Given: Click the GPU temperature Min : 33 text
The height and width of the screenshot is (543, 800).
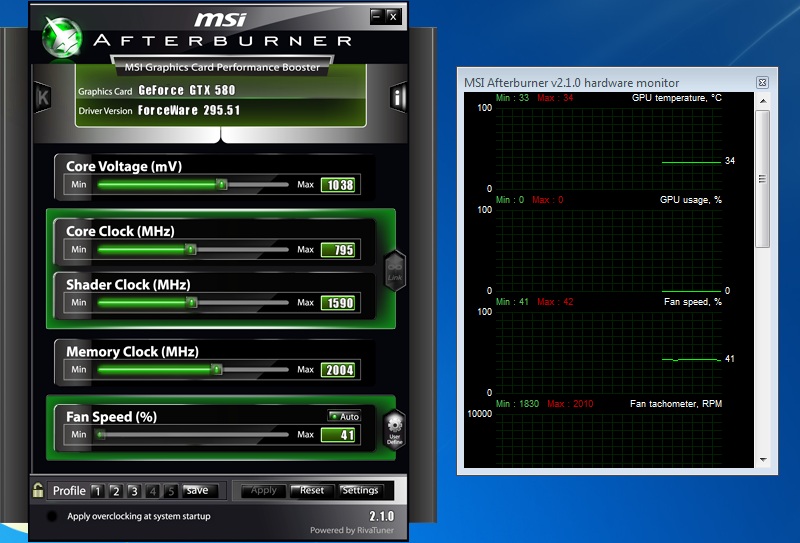Looking at the screenshot, I should click(x=512, y=97).
